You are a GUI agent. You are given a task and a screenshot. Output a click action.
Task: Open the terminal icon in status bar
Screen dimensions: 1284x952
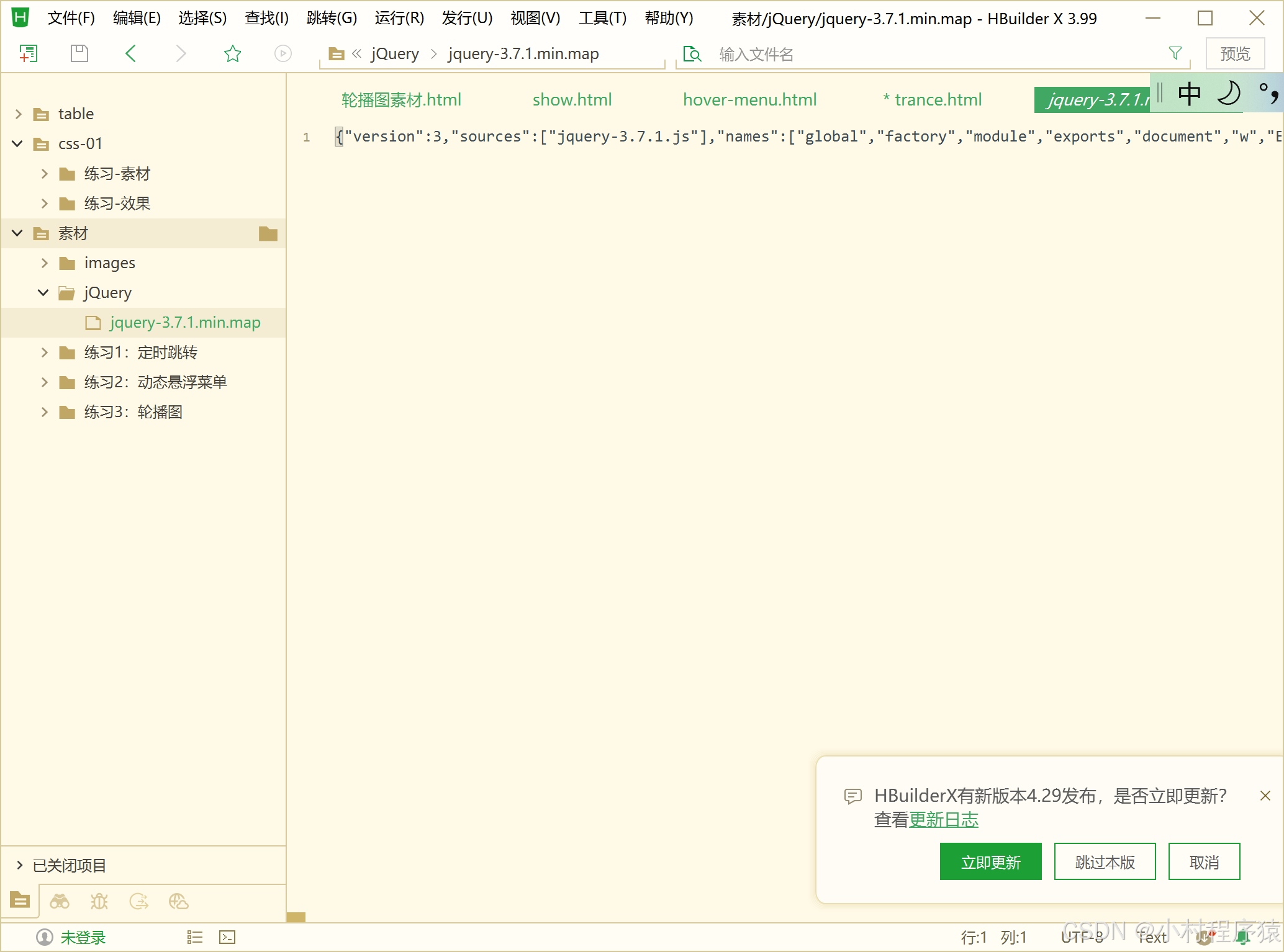click(227, 937)
